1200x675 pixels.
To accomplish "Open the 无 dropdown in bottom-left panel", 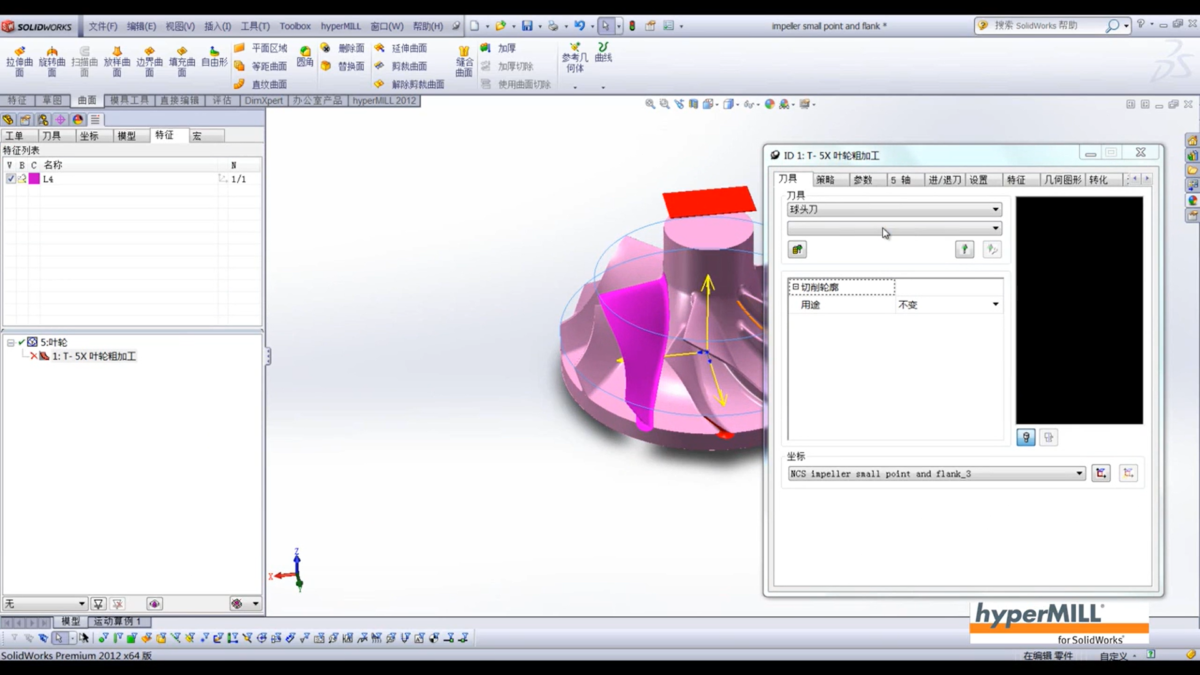I will pyautogui.click(x=45, y=604).
